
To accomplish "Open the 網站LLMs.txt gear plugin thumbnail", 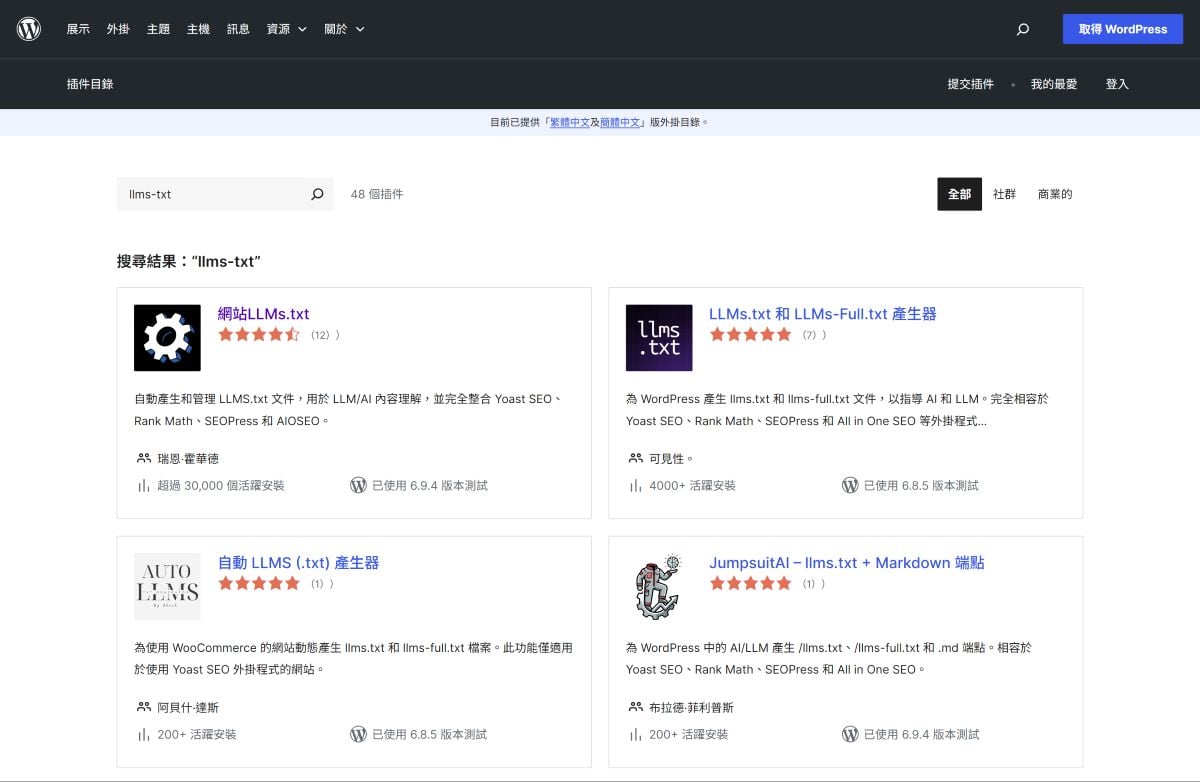I will coord(167,338).
